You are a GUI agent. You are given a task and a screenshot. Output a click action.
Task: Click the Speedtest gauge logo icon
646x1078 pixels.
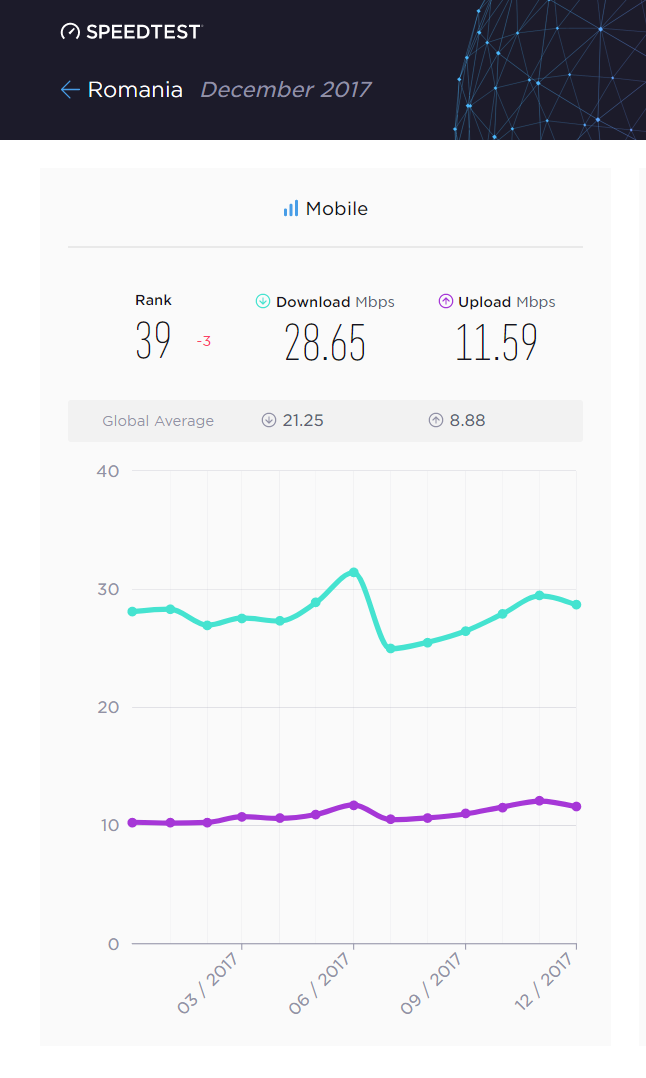pyautogui.click(x=70, y=32)
